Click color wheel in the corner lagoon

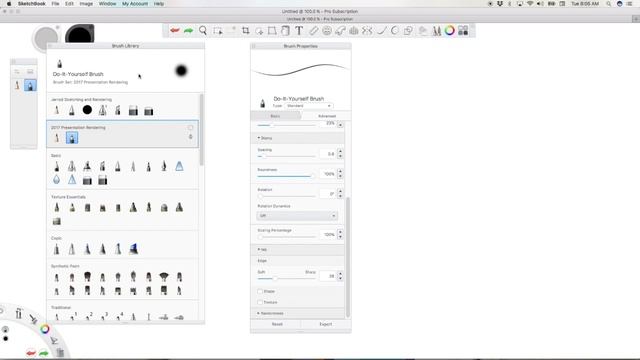(45, 329)
